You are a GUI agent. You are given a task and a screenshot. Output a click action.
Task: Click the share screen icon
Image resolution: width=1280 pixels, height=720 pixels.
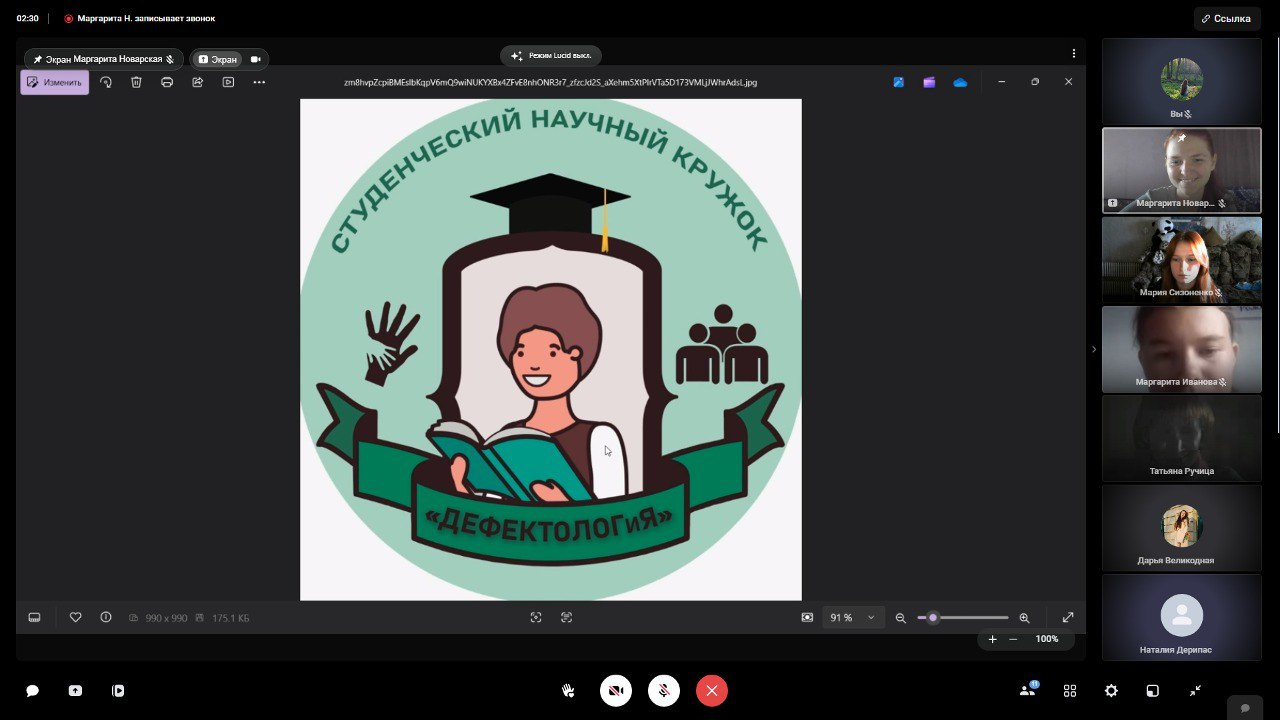(75, 691)
